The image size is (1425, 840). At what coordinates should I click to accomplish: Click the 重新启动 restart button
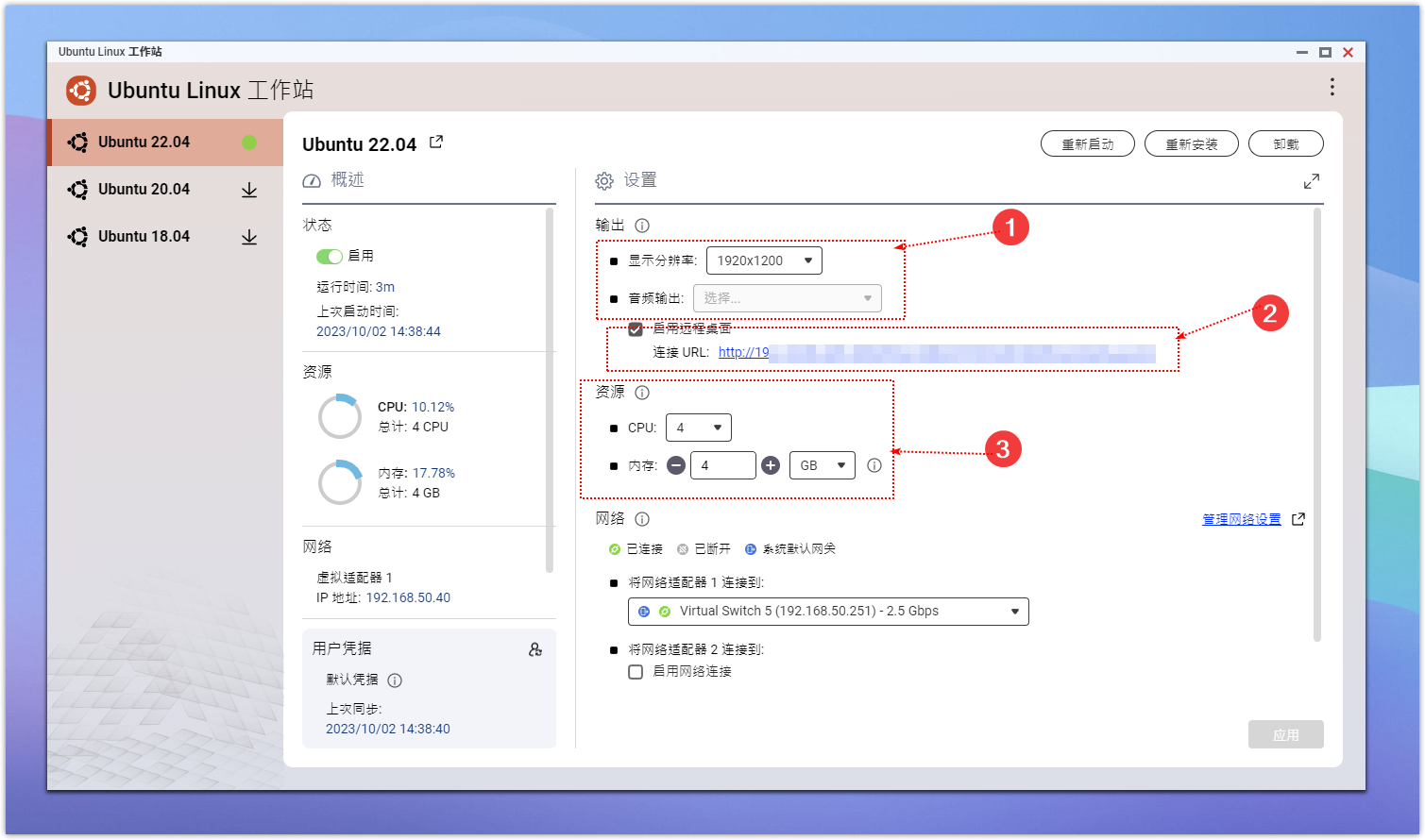(1088, 143)
